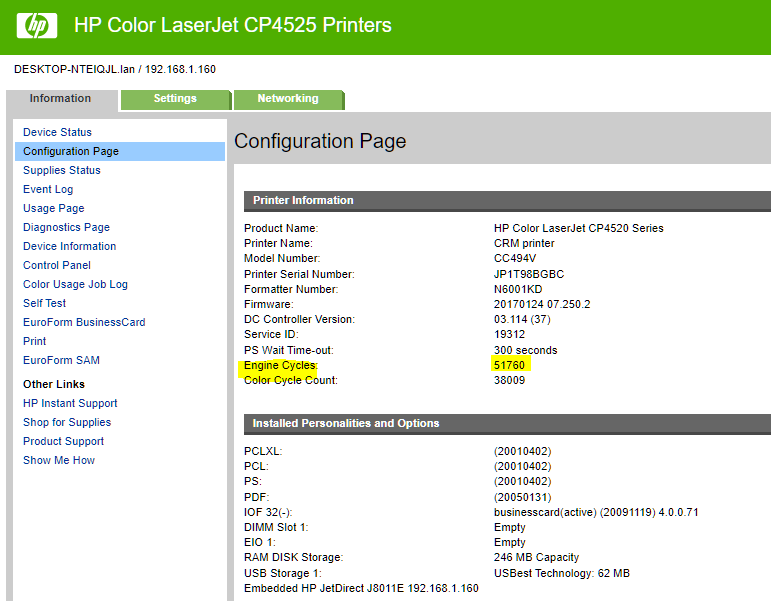Navigate to Usage Page
This screenshot has height=601, width=771.
point(53,208)
